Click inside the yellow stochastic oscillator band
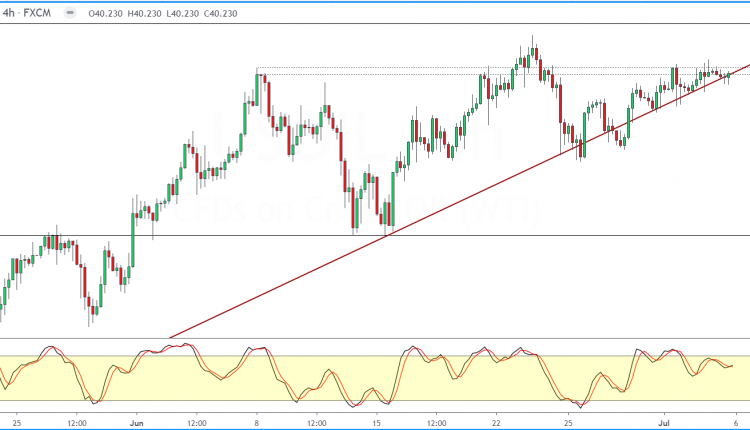The height and width of the screenshot is (430, 750). (x=250, y=378)
